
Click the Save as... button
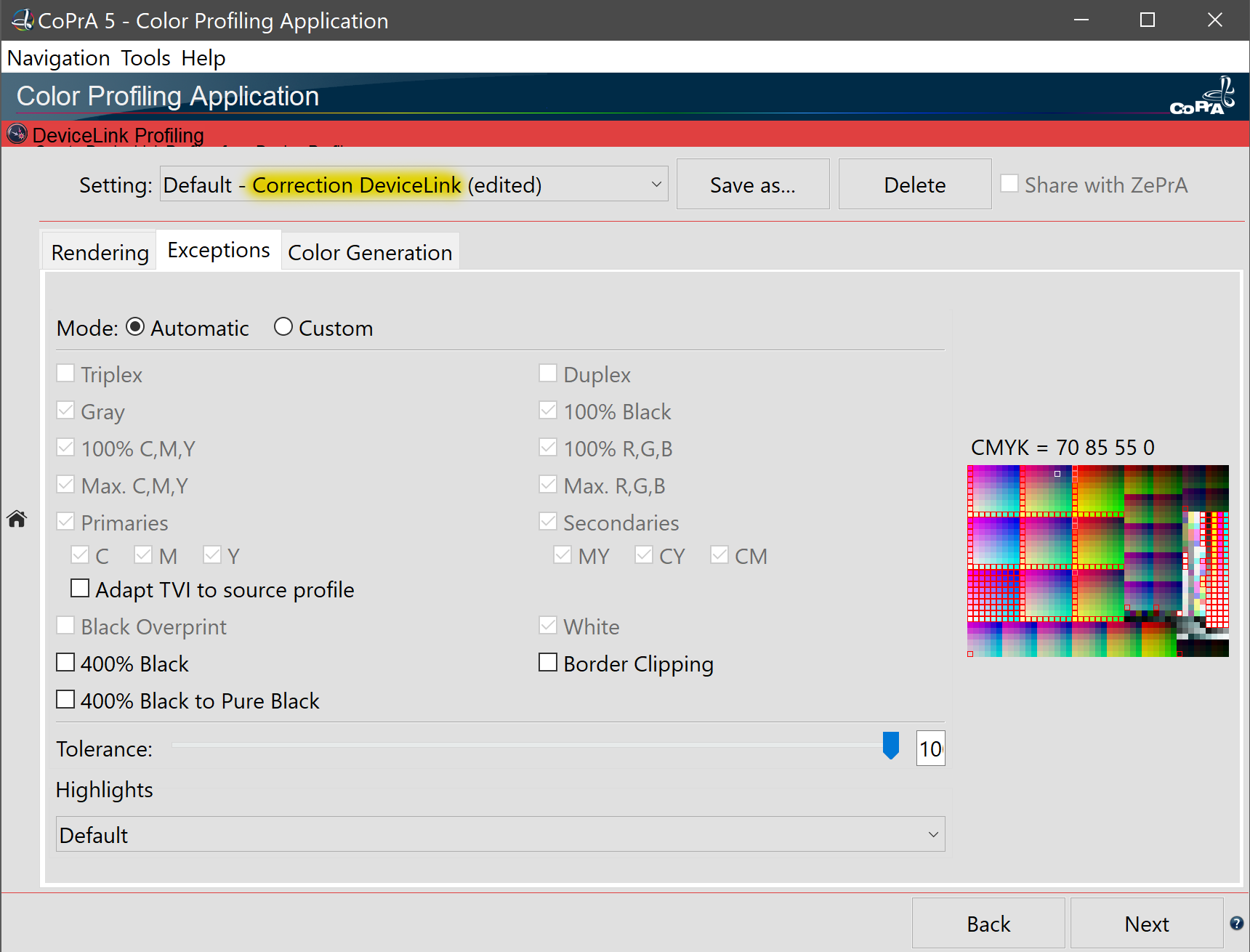coord(752,185)
